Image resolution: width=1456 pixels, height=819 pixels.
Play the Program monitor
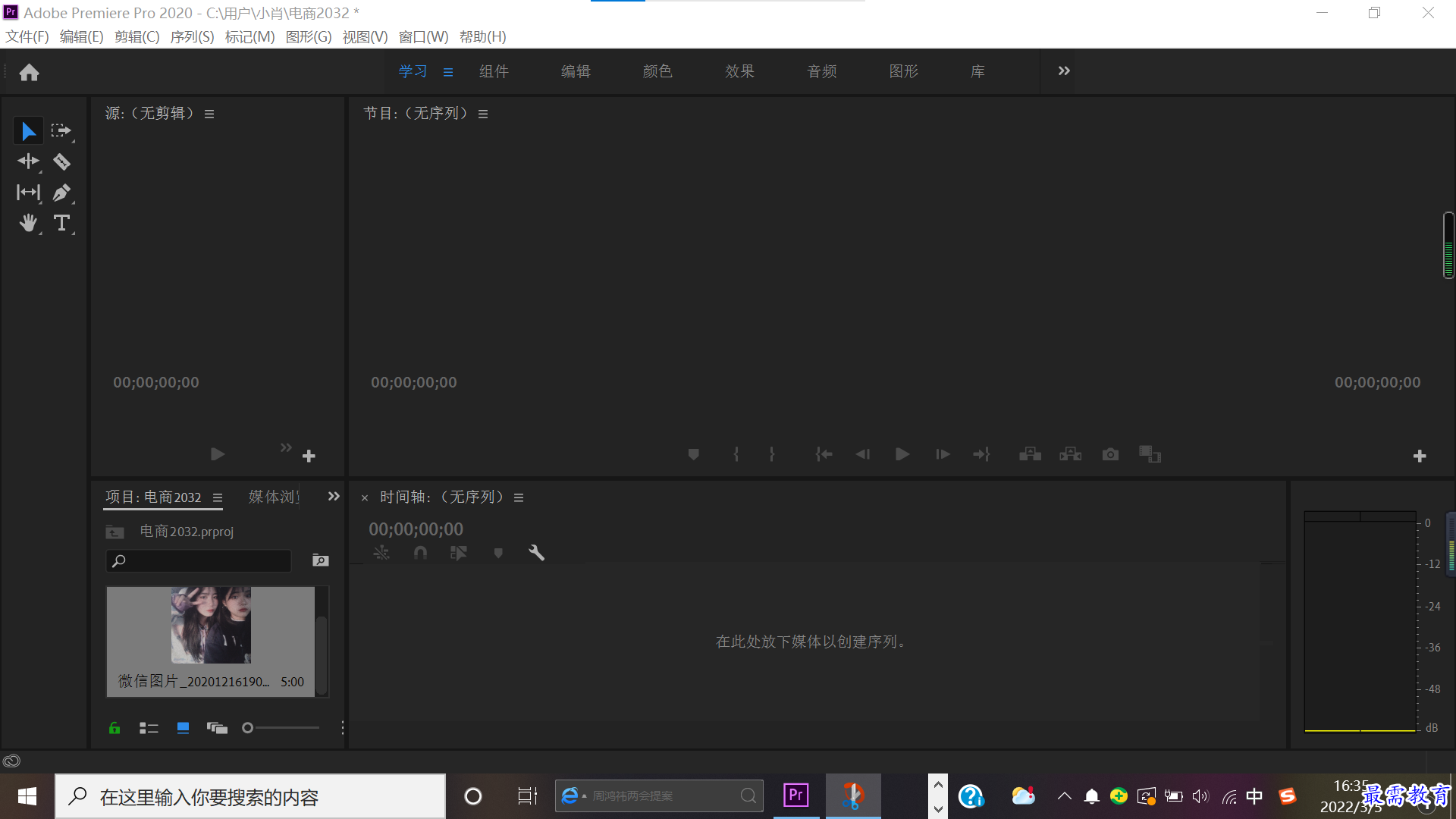point(902,454)
